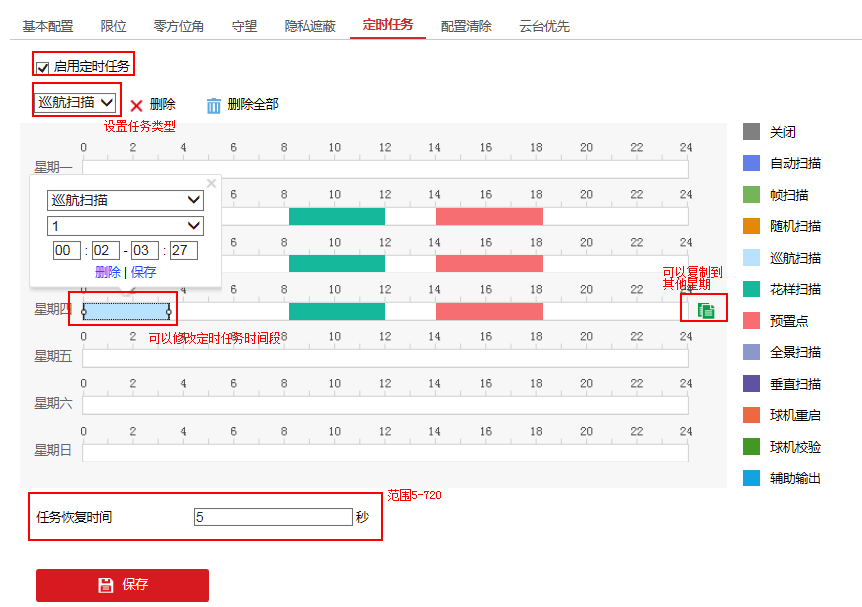Select the blue Thursday time segment

point(126,311)
